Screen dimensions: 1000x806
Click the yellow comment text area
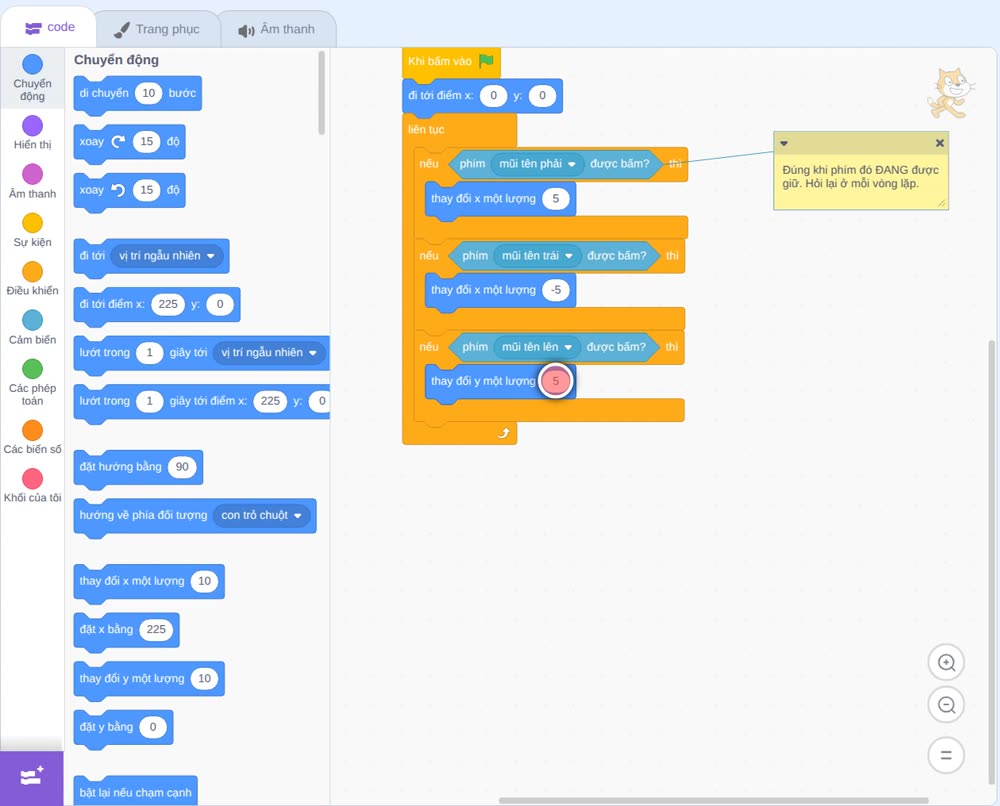tap(860, 177)
